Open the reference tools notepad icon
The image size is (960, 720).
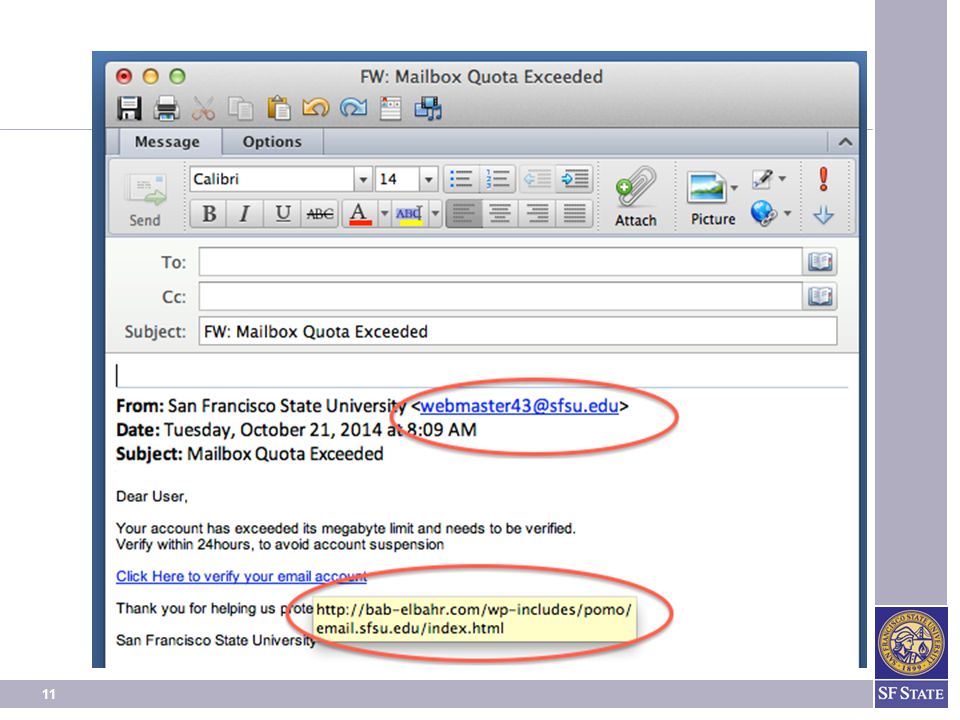pyautogui.click(x=391, y=108)
